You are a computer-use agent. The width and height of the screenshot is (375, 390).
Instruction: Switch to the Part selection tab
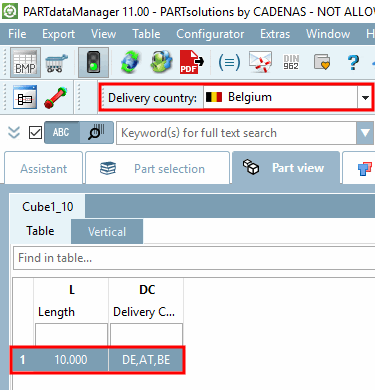point(157,169)
